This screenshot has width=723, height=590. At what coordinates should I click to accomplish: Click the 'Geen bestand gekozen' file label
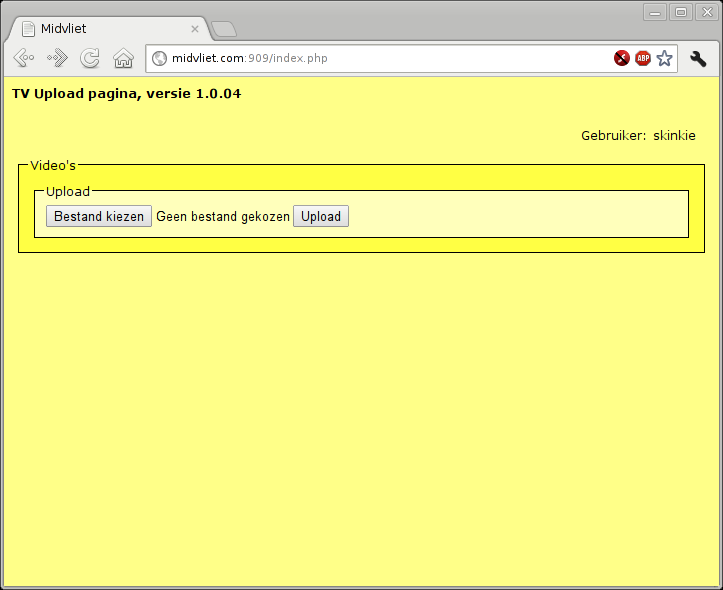click(223, 216)
